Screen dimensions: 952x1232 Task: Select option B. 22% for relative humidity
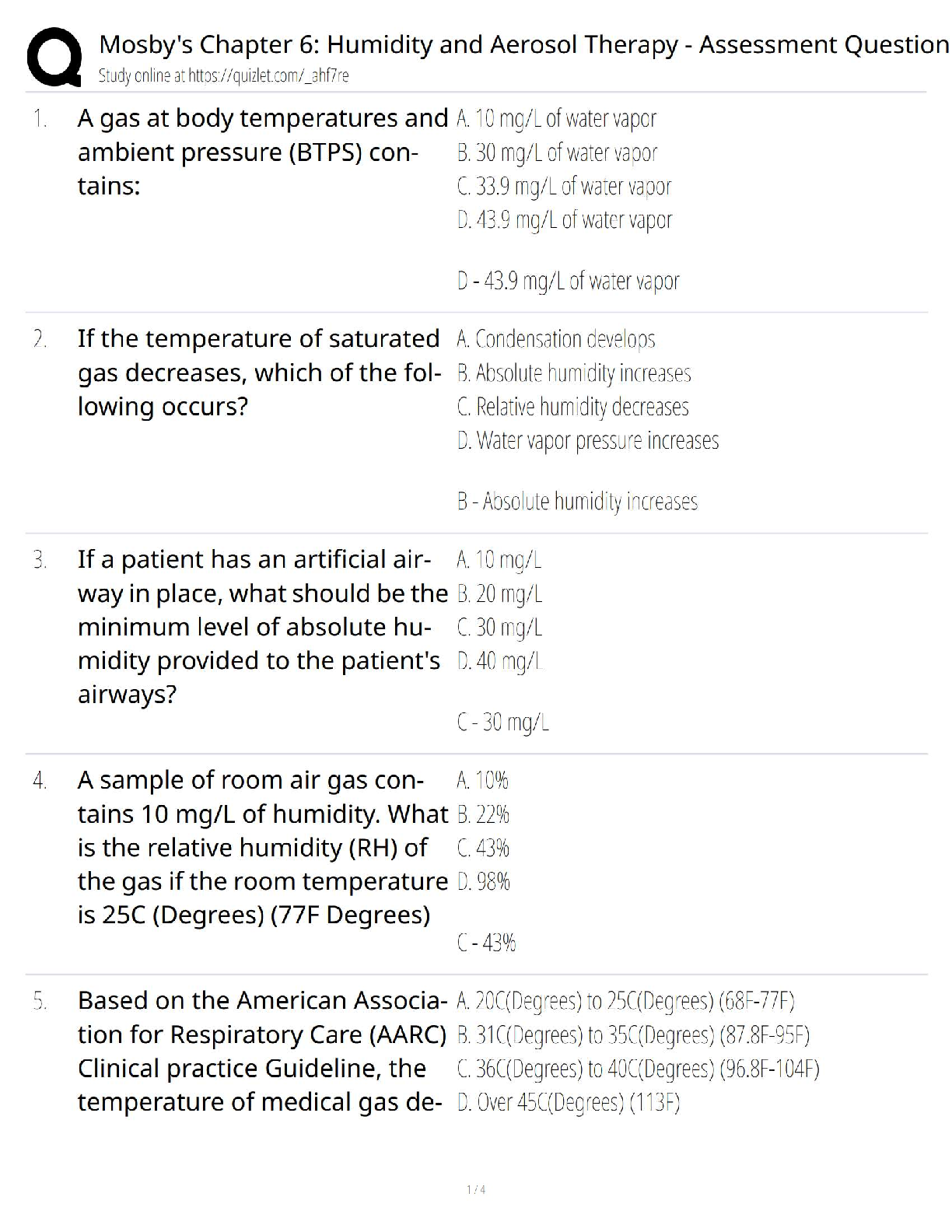click(483, 815)
